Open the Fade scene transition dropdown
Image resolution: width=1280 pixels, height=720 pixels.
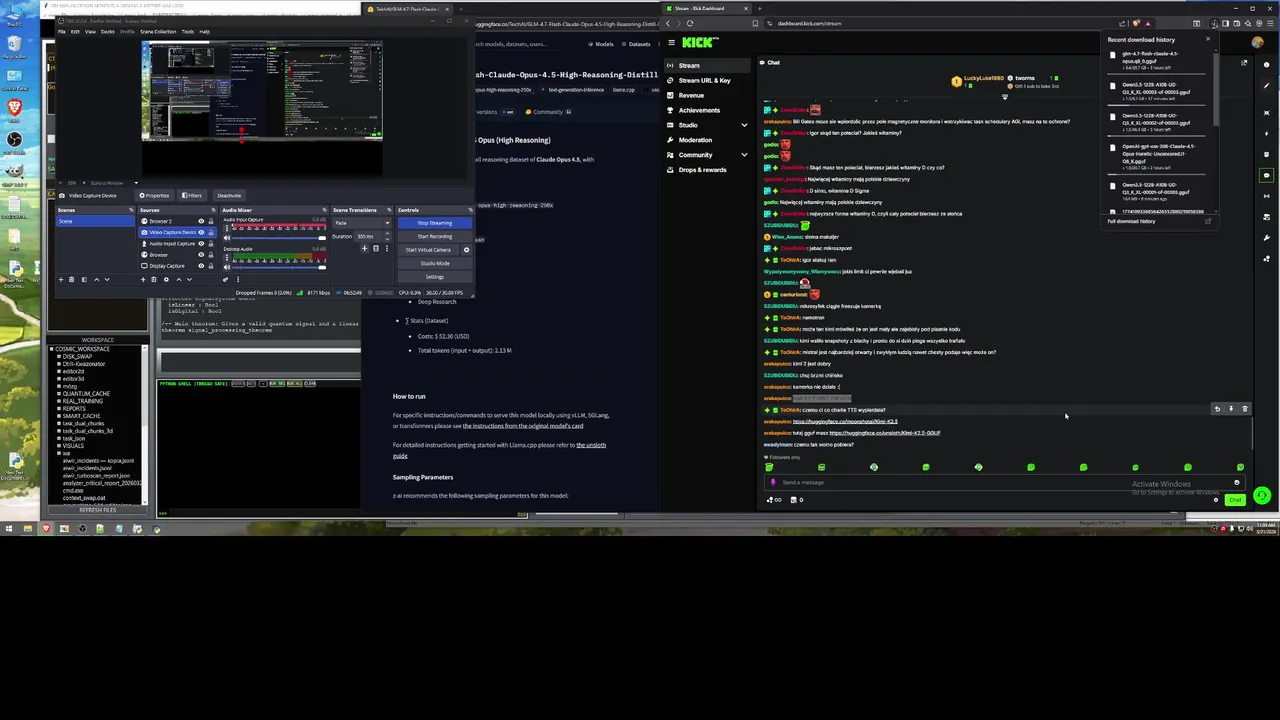point(364,223)
